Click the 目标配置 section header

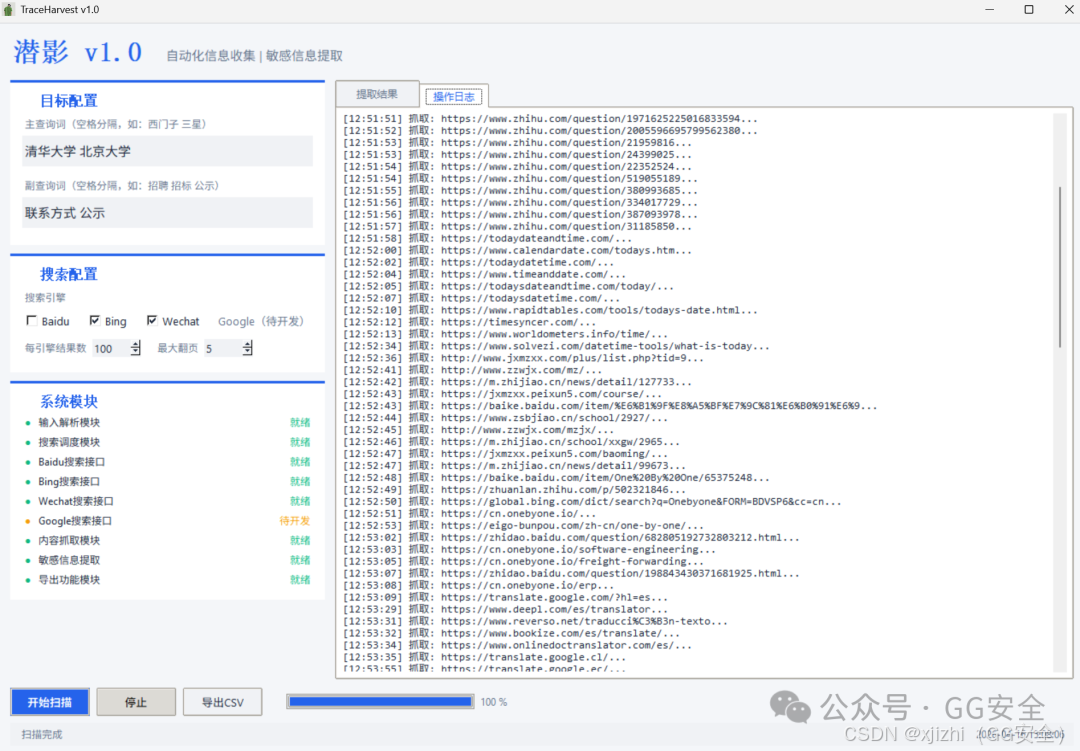click(69, 101)
